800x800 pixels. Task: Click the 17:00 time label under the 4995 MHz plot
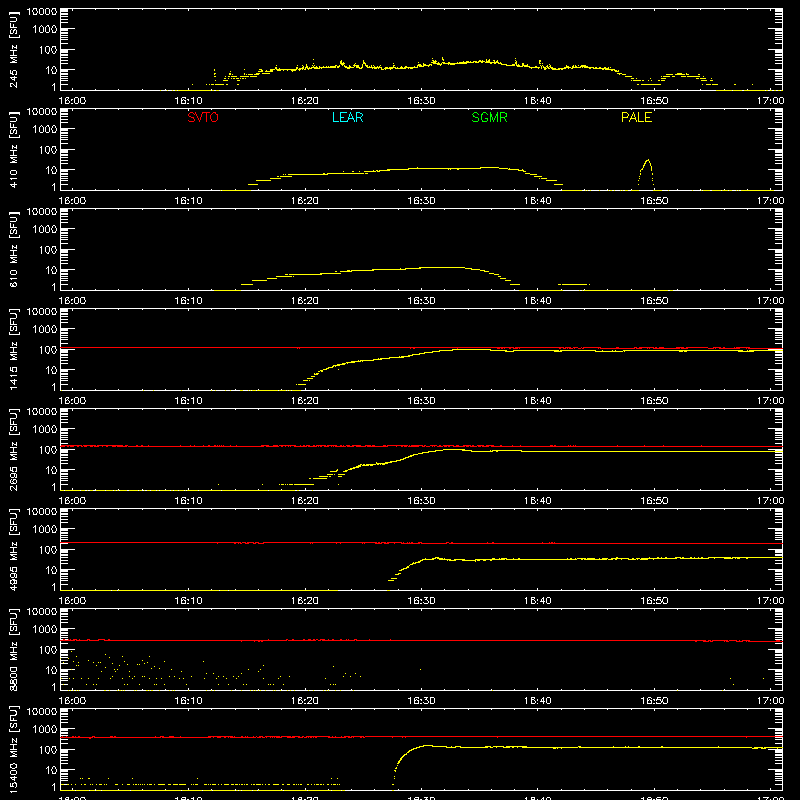click(770, 601)
